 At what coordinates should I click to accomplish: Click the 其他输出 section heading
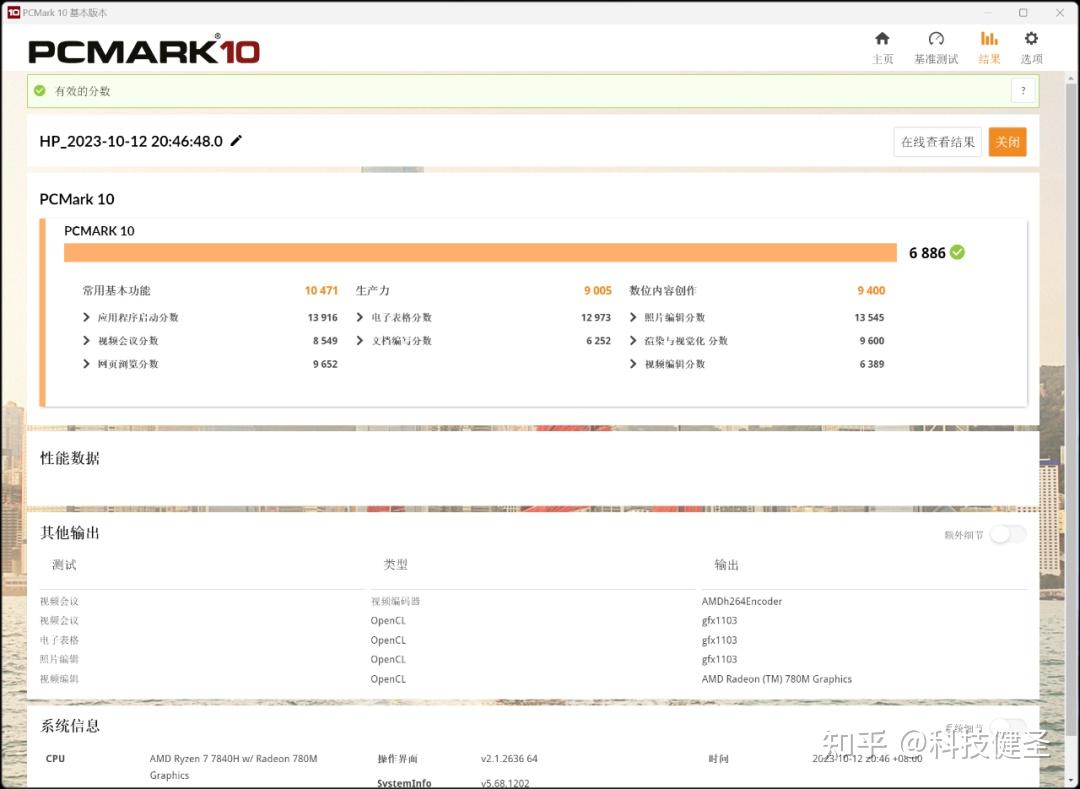70,532
